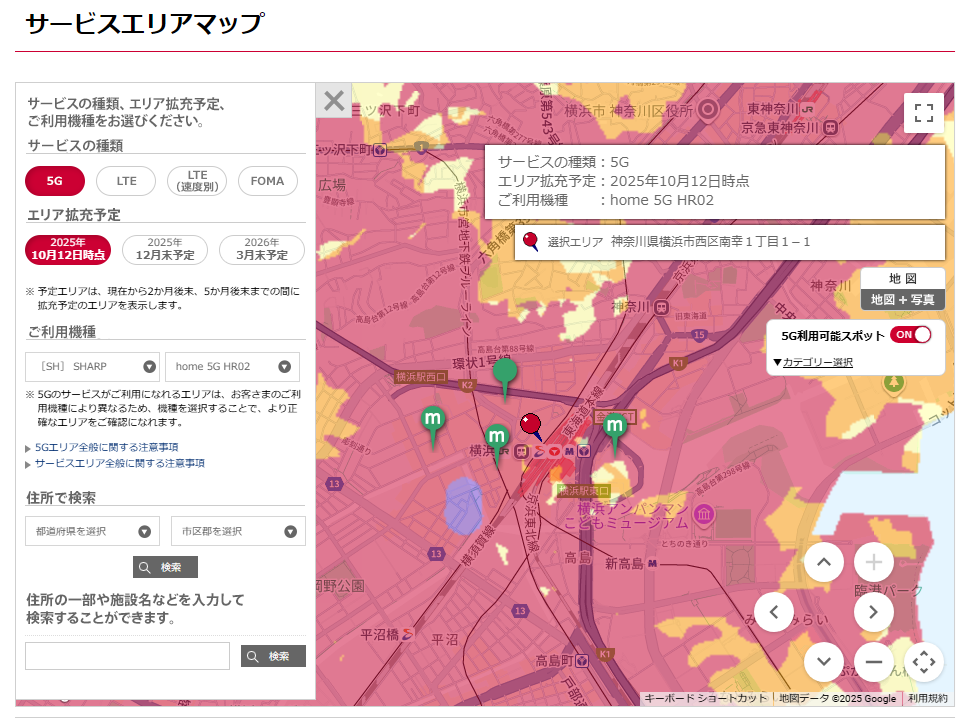Expand the カテゴリー選択 category selector

813,362
